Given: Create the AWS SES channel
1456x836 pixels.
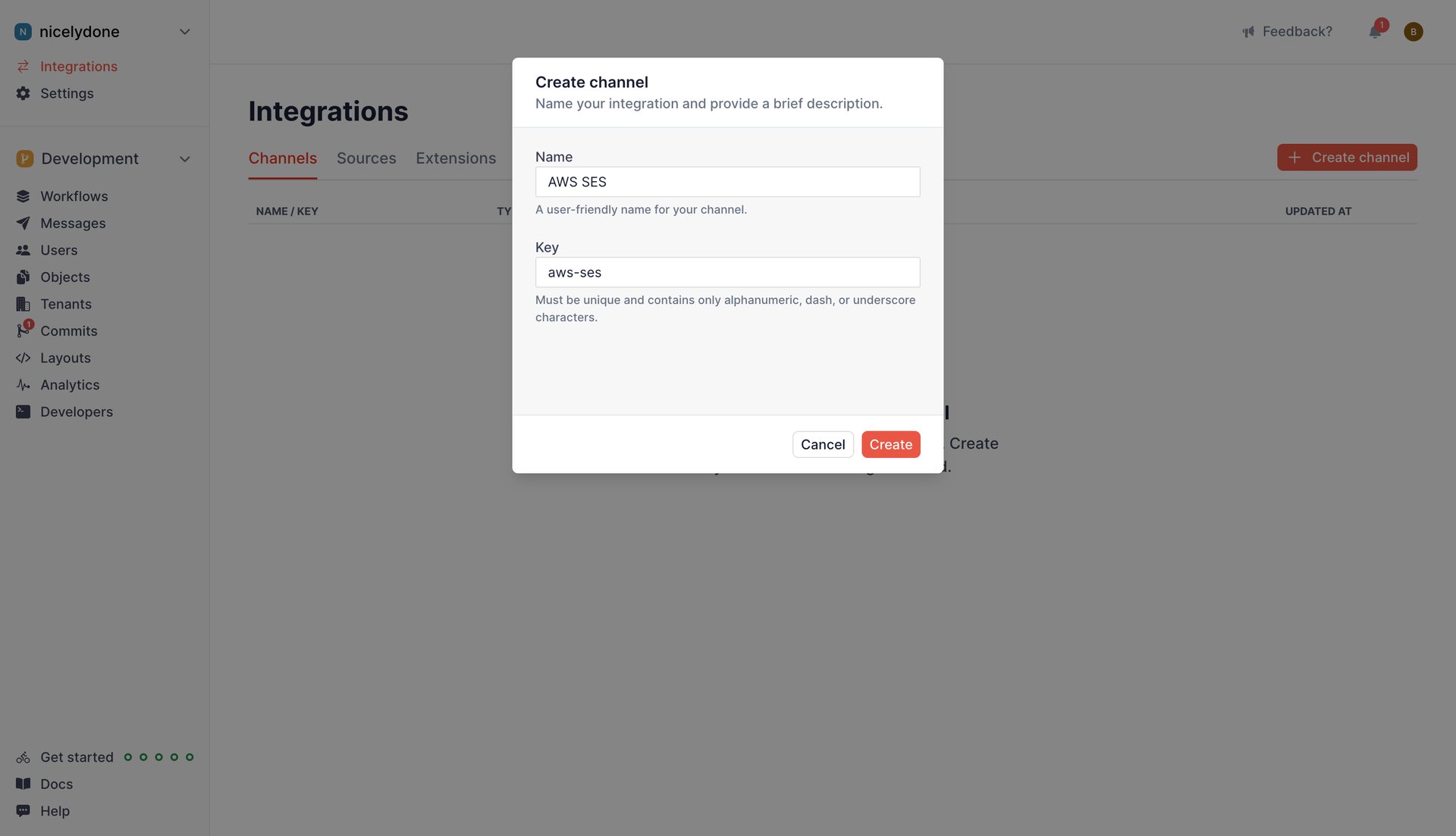Looking at the screenshot, I should [x=890, y=444].
